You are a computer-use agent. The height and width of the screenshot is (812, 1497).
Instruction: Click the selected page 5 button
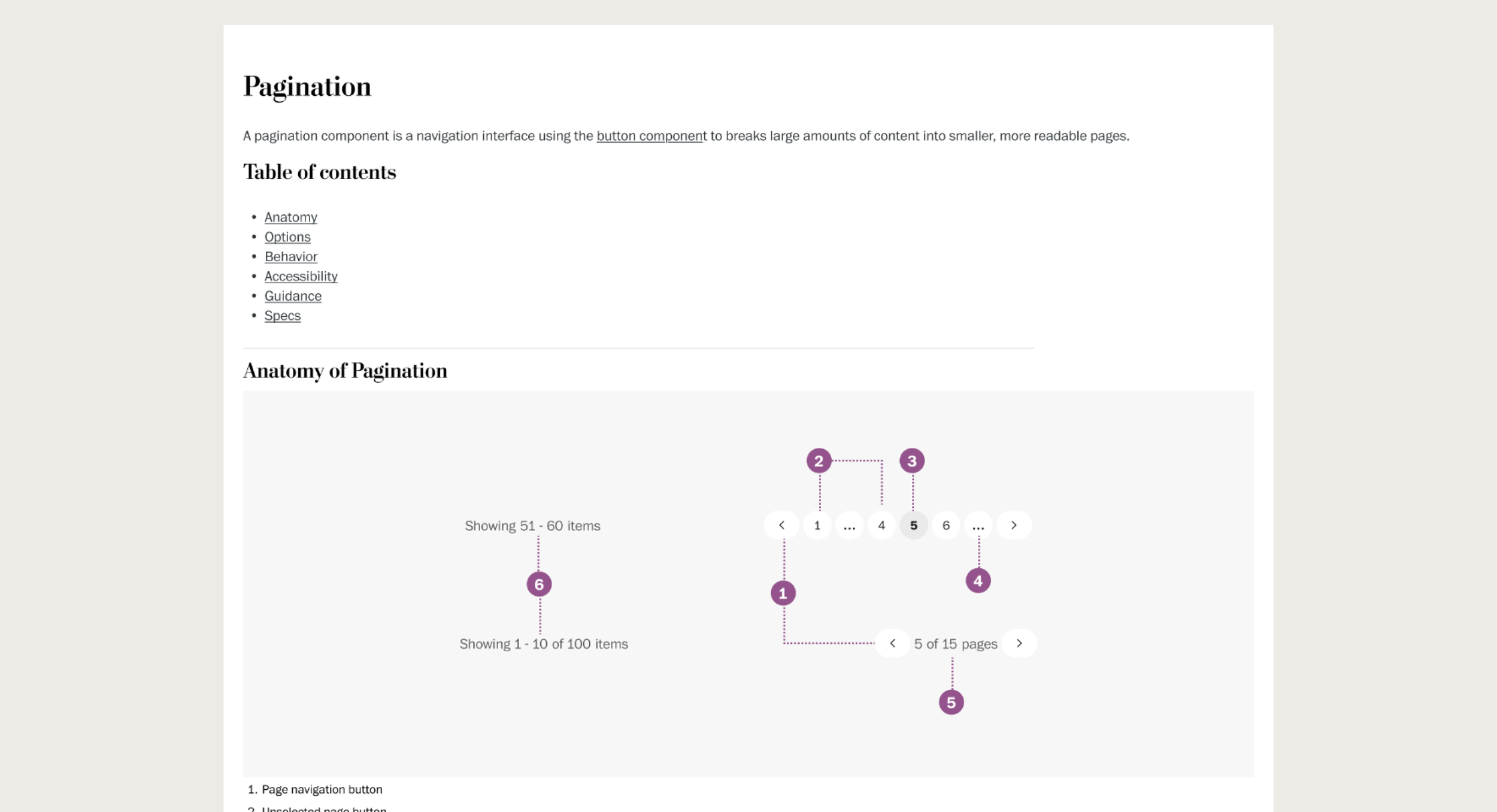[913, 525]
